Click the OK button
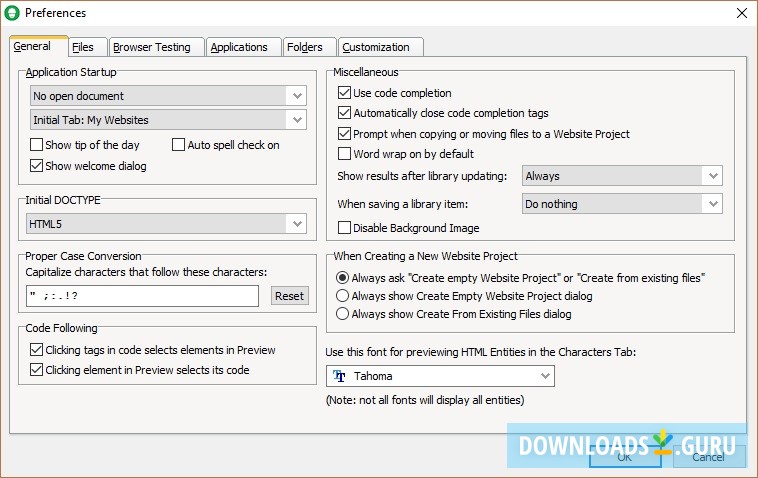Viewport: 758px width, 478px height. [x=625, y=457]
